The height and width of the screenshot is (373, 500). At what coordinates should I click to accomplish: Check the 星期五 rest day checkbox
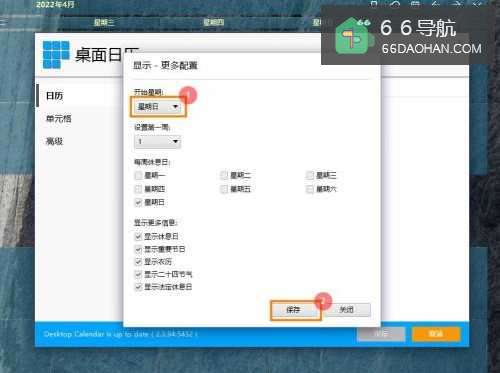[x=224, y=189]
